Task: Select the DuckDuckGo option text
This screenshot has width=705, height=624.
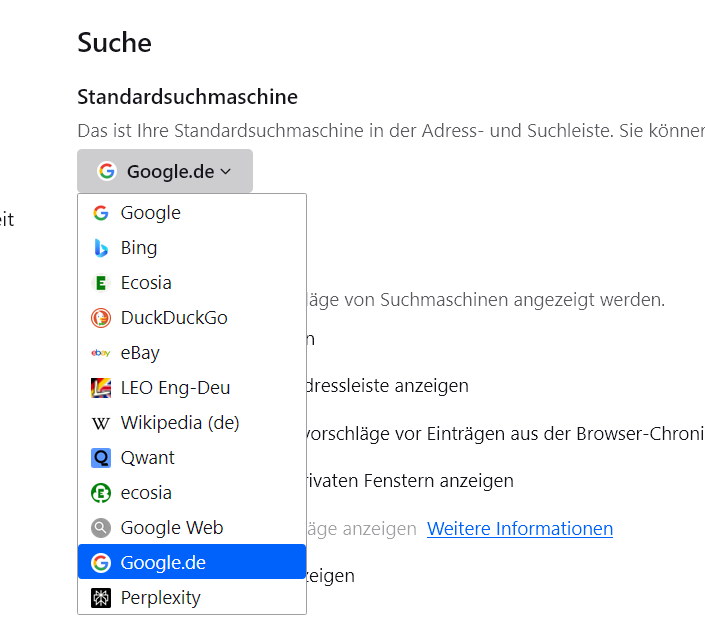Action: [x=174, y=318]
